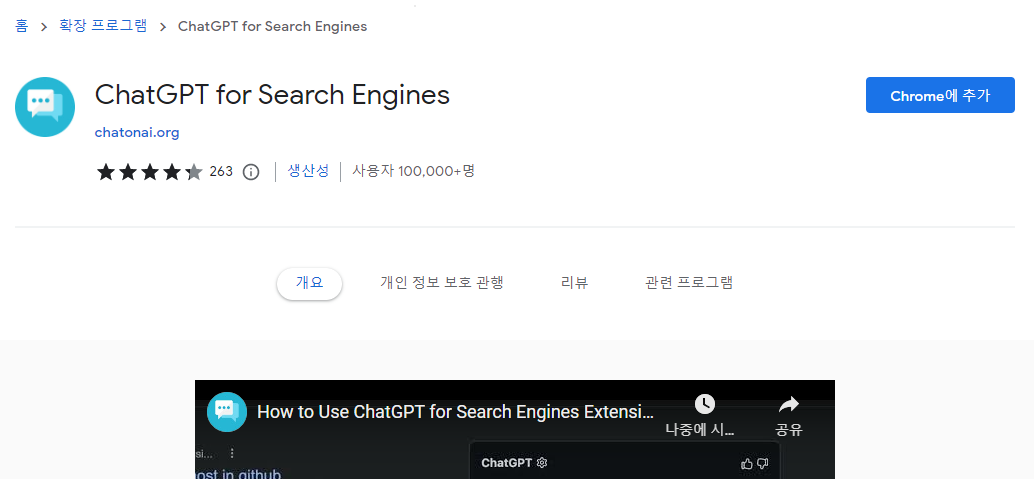Open the video title How to Use ChatGPT

(456, 412)
